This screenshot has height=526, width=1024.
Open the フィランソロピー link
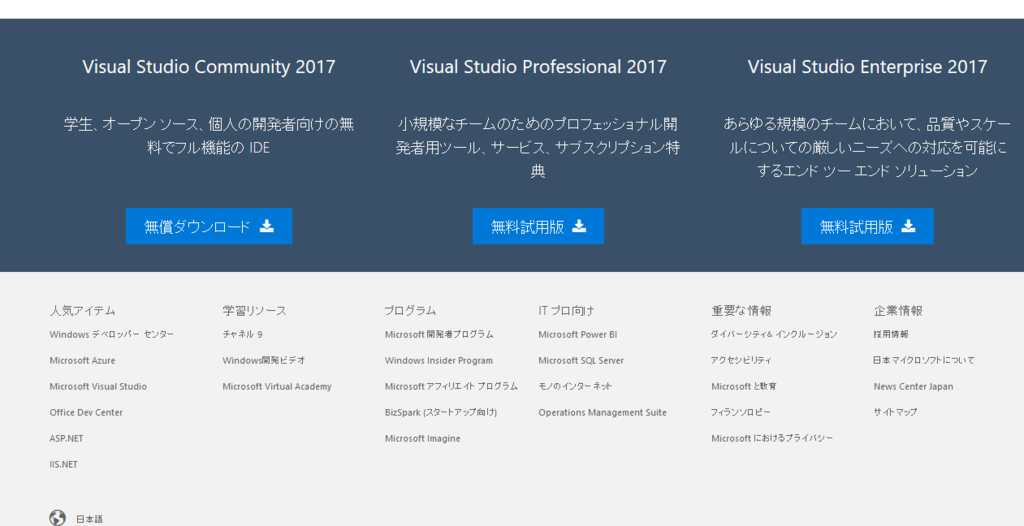click(741, 413)
